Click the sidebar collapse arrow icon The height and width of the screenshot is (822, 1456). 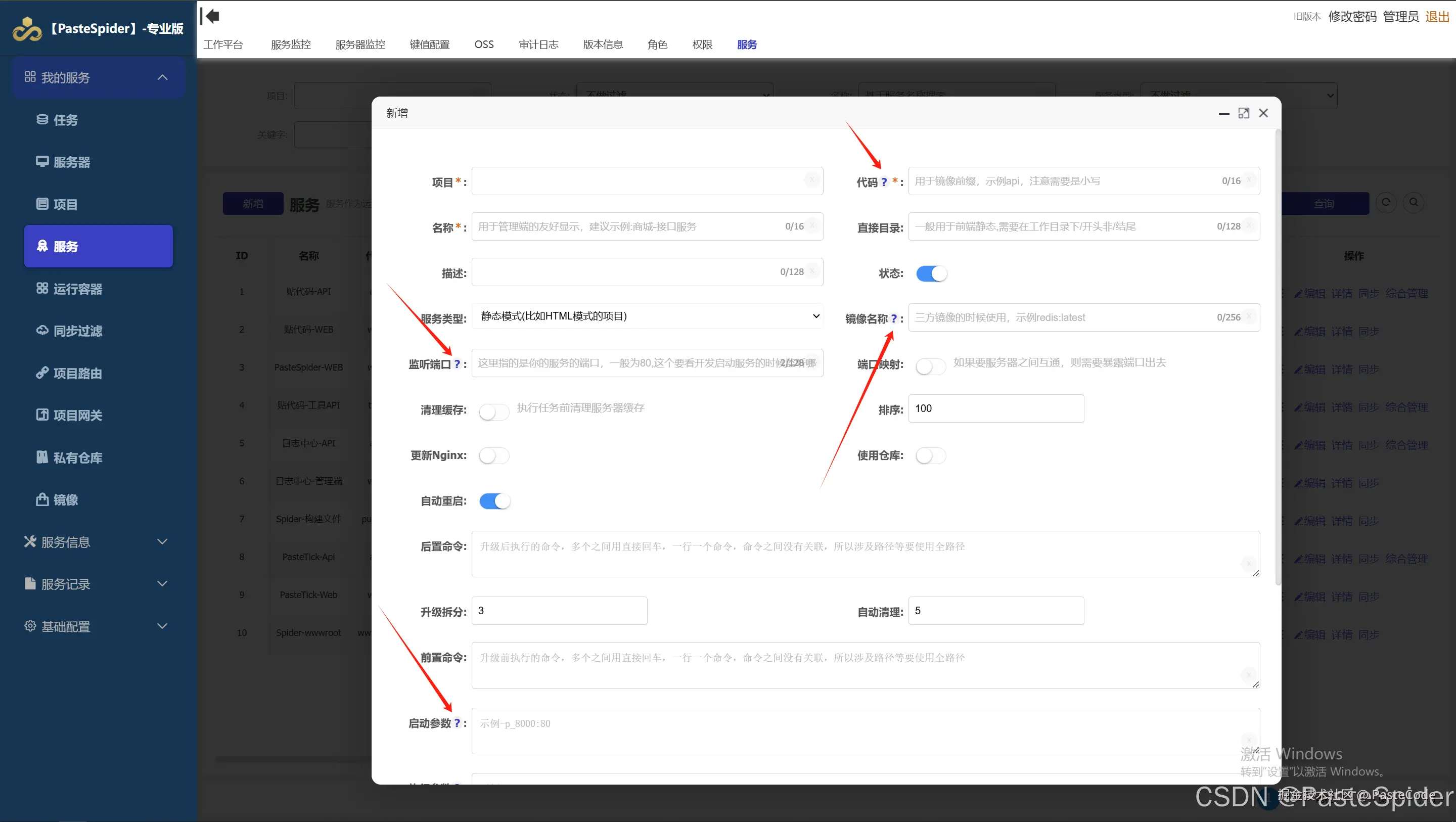coord(210,16)
